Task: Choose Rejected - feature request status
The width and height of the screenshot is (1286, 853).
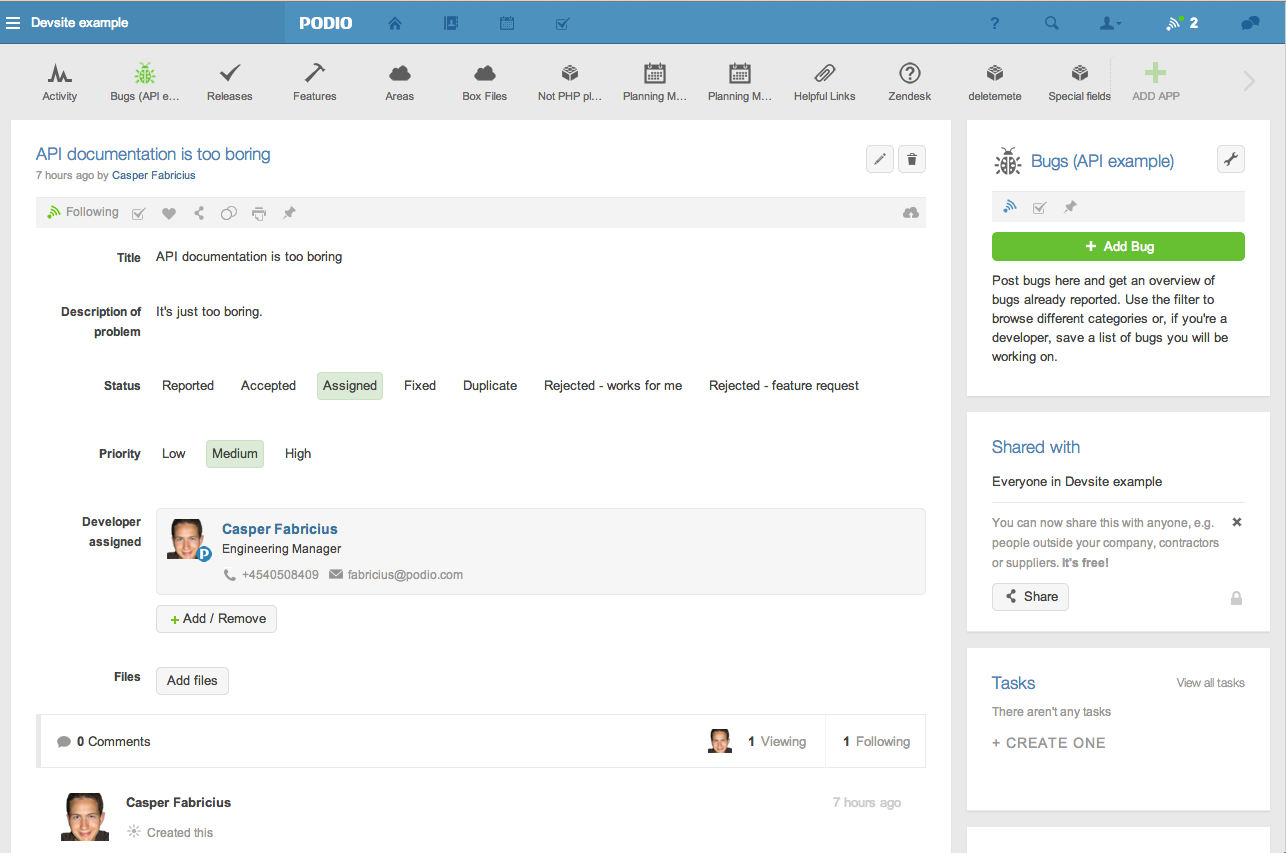Action: pyautogui.click(x=784, y=386)
